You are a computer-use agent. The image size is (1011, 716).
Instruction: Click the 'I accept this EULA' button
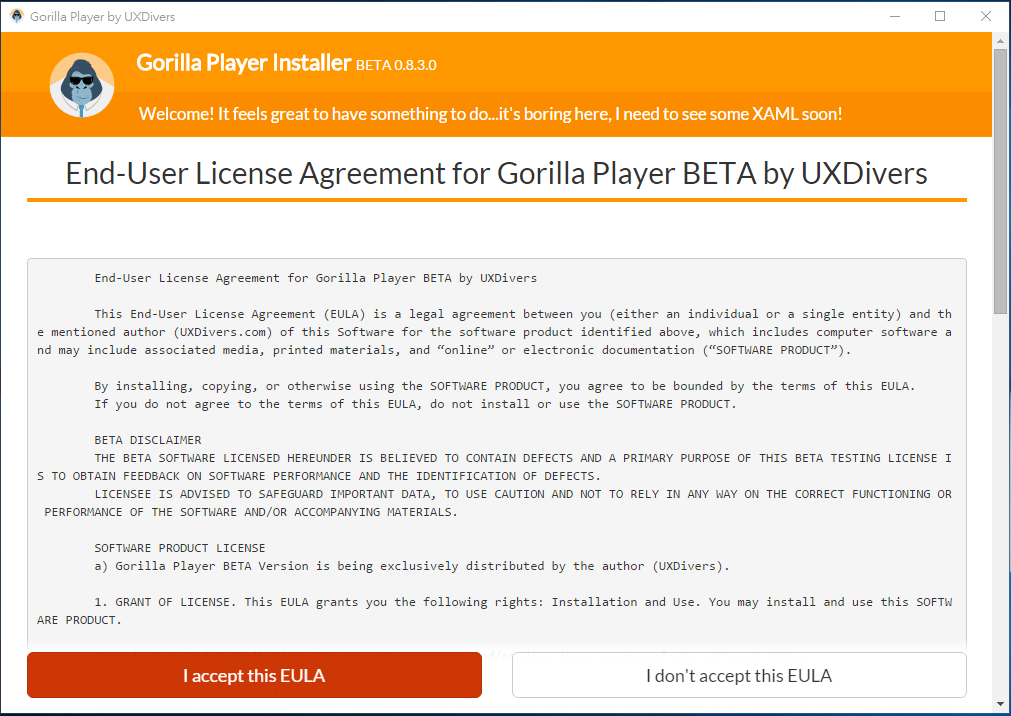[254, 675]
